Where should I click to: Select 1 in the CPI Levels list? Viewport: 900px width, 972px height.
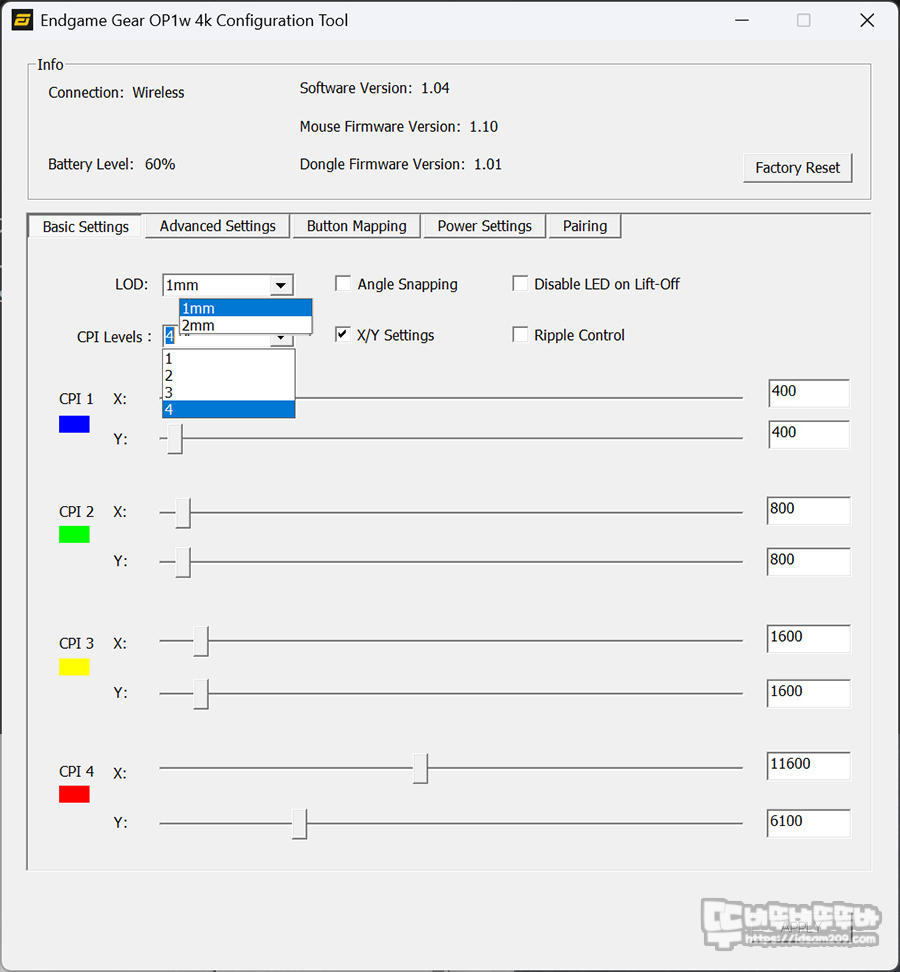[228, 359]
